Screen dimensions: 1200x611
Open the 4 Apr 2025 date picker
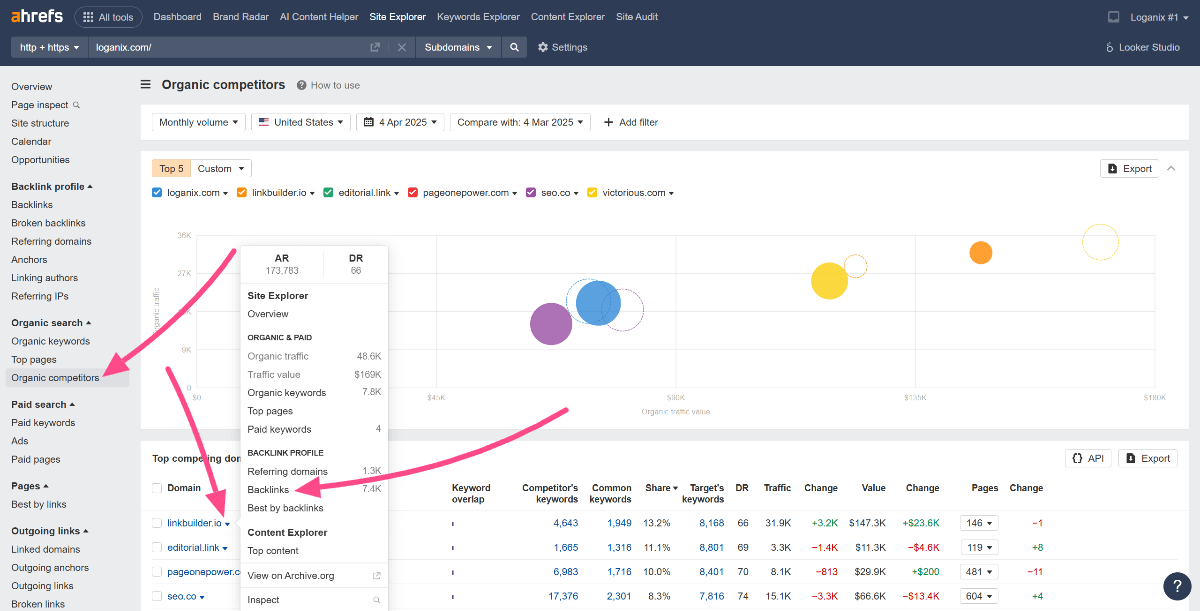point(400,122)
